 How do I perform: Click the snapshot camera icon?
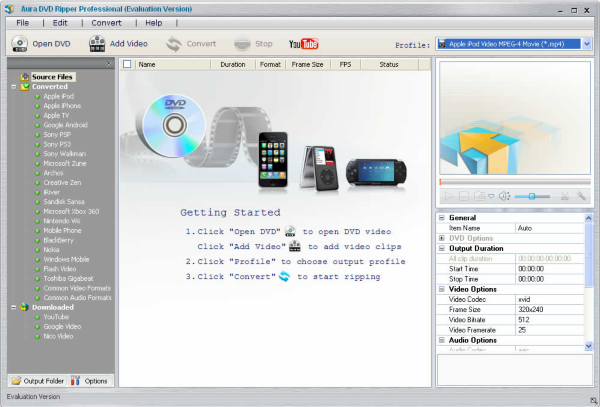coord(481,197)
